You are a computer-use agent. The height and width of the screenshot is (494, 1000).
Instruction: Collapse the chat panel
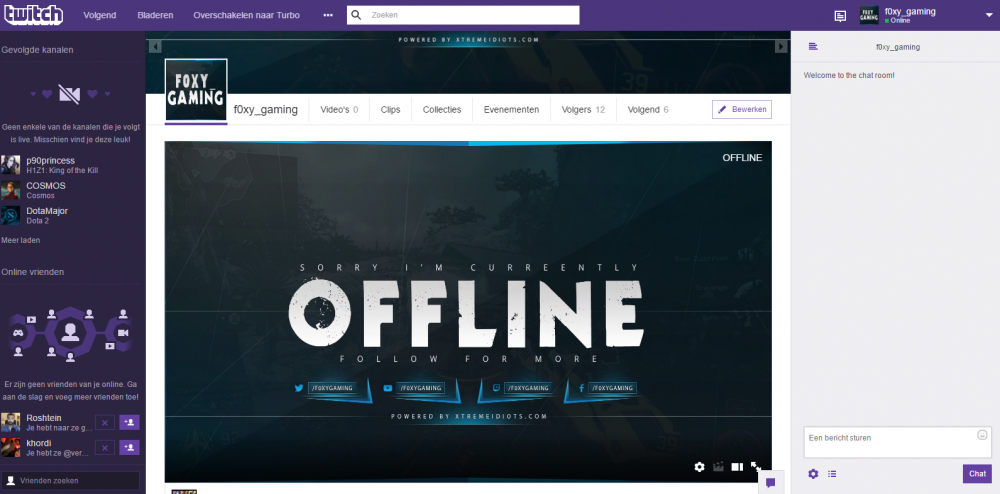pos(812,47)
